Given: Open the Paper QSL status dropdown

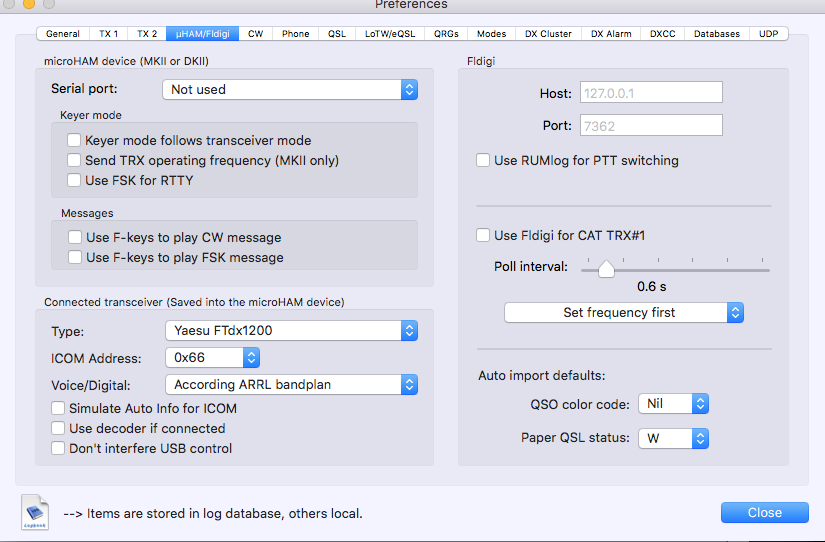Looking at the screenshot, I should (673, 438).
